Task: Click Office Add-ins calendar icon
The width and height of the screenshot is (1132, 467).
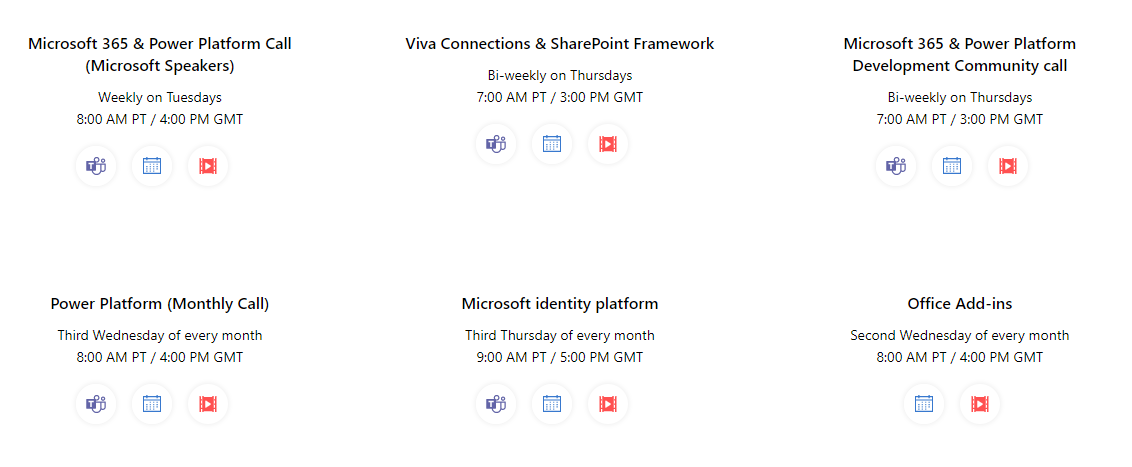Action: (x=924, y=403)
